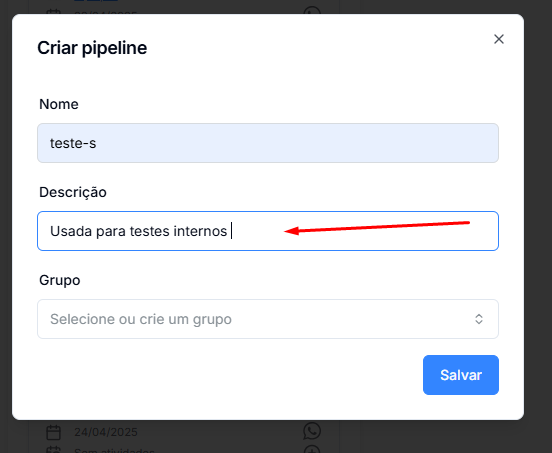This screenshot has height=453, width=552.
Task: Open the Grupo combo box
Action: click(x=268, y=319)
